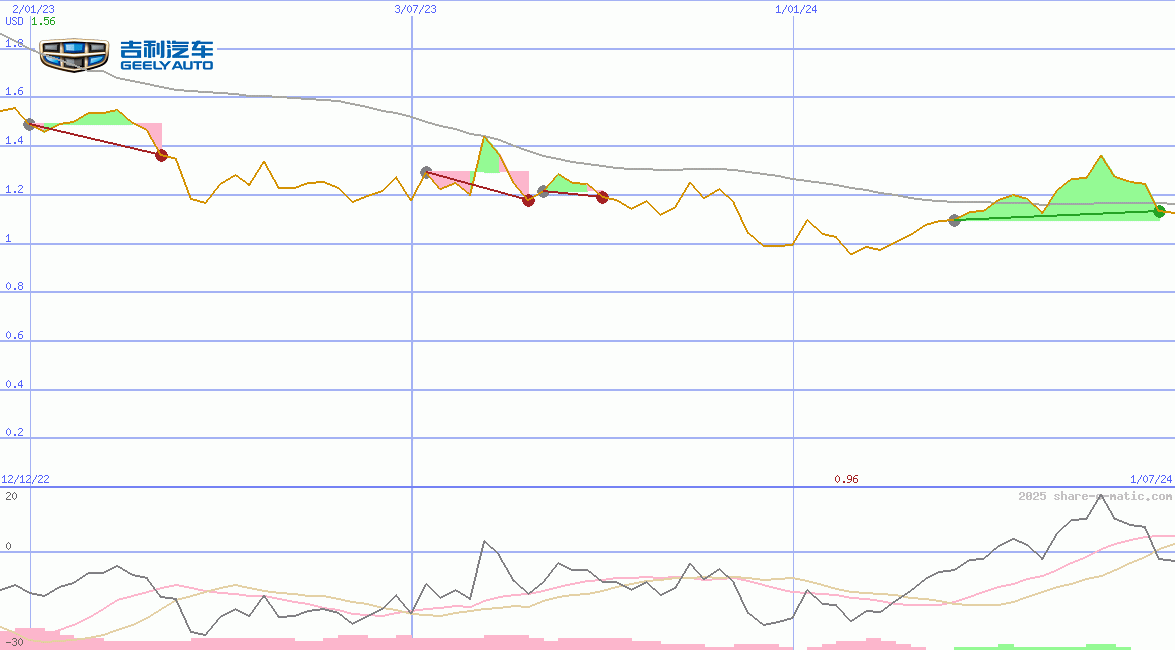1175x650 pixels.
Task: Click the 0.96 low price label
Action: (x=848, y=479)
